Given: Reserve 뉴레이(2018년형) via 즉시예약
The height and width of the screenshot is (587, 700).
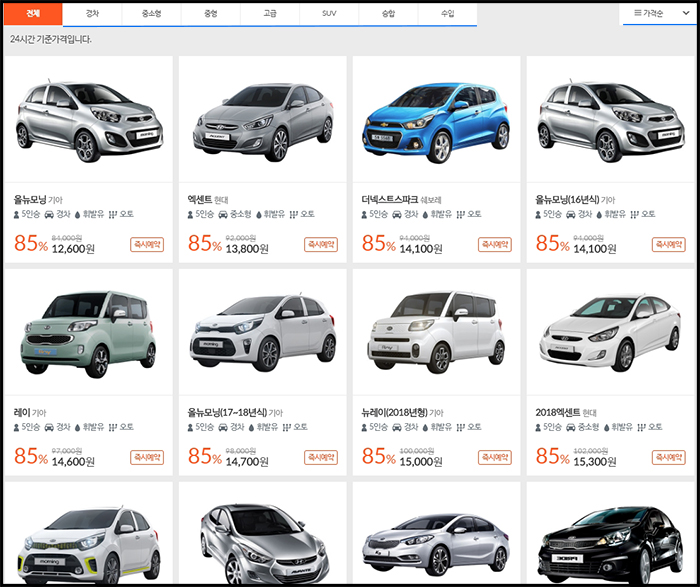Looking at the screenshot, I should tap(495, 458).
